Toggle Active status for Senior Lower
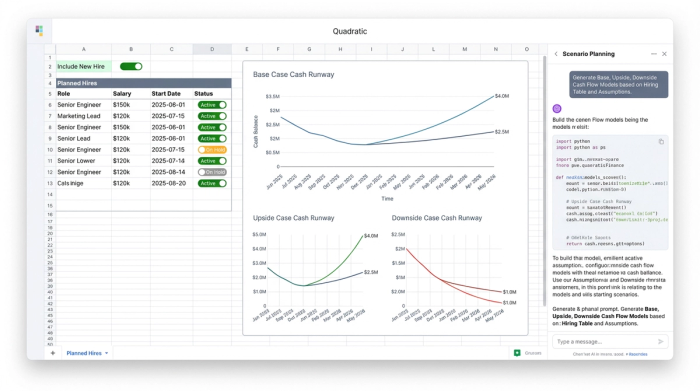Image resolution: width=700 pixels, height=391 pixels. point(212,161)
